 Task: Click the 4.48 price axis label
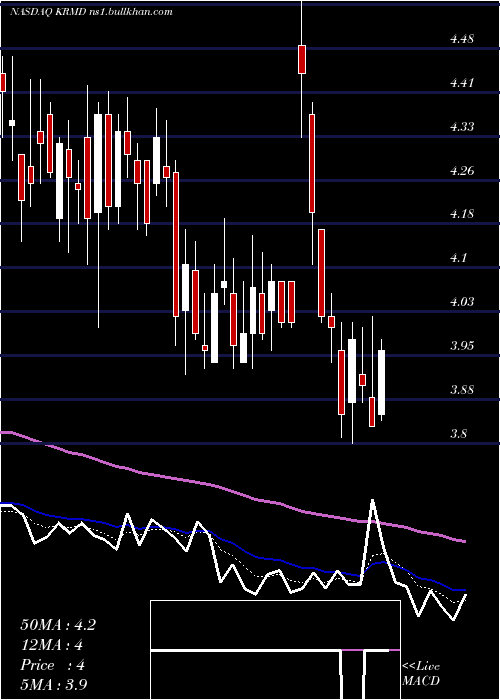pyautogui.click(x=462, y=39)
